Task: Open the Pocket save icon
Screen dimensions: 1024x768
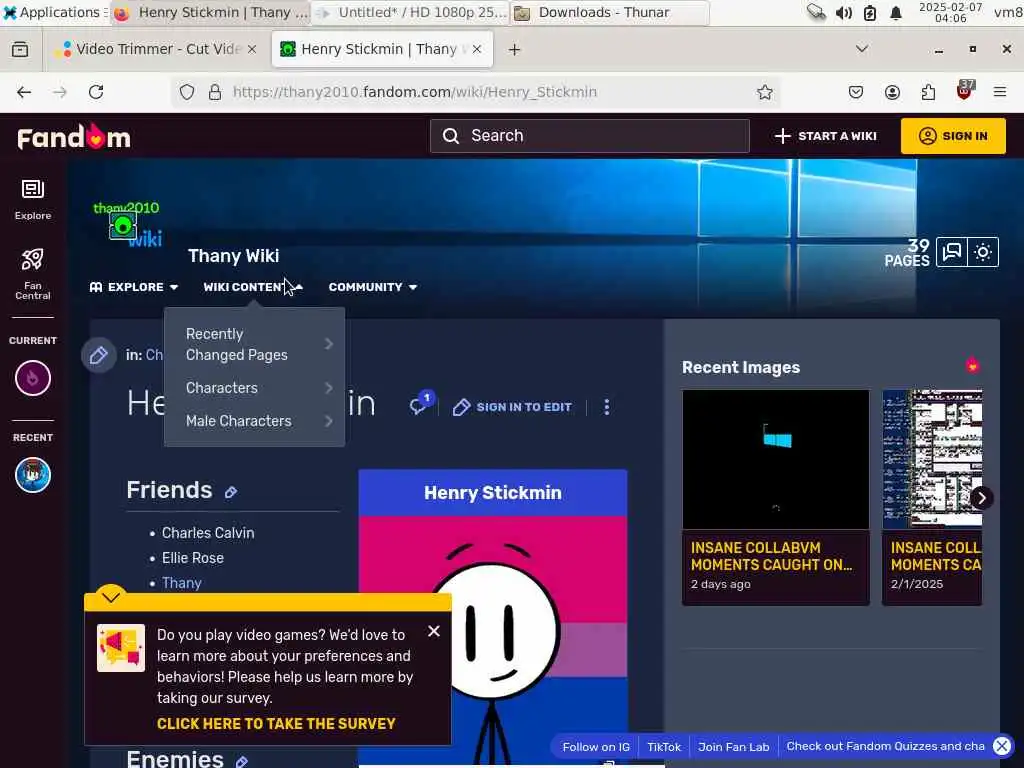Action: [856, 92]
